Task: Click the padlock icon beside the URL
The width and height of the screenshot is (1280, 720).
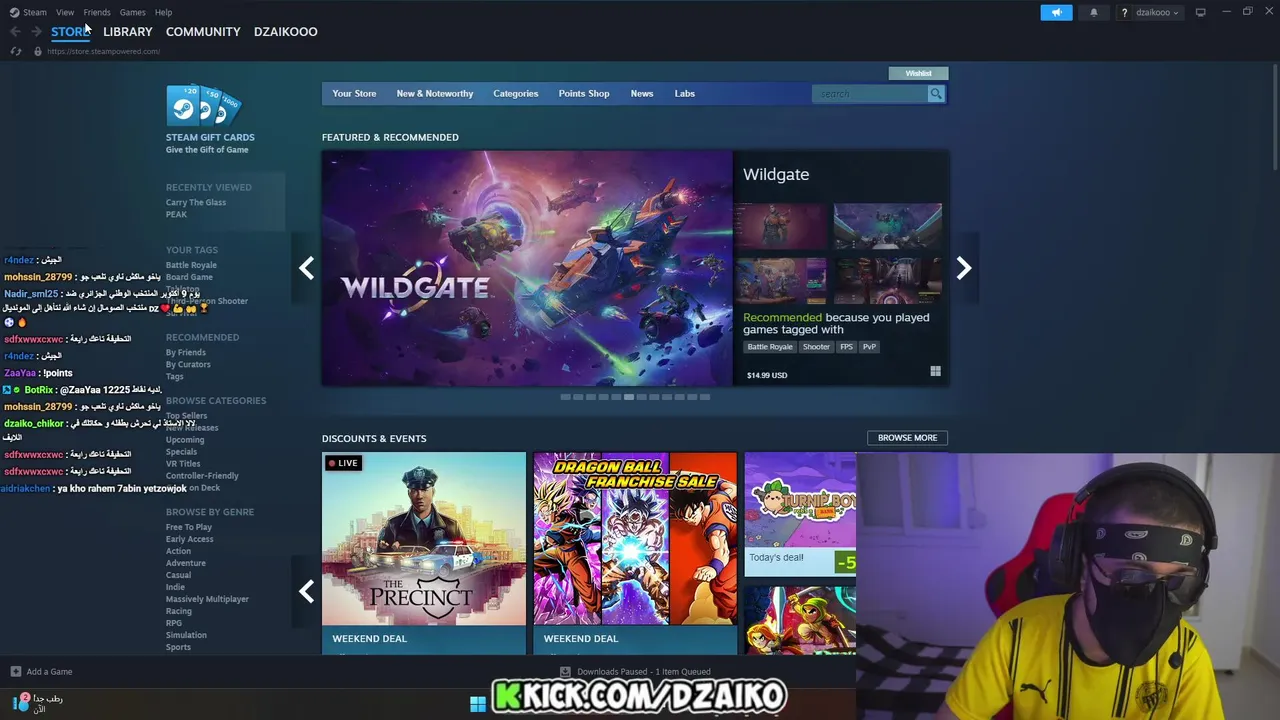Action: pos(38,51)
